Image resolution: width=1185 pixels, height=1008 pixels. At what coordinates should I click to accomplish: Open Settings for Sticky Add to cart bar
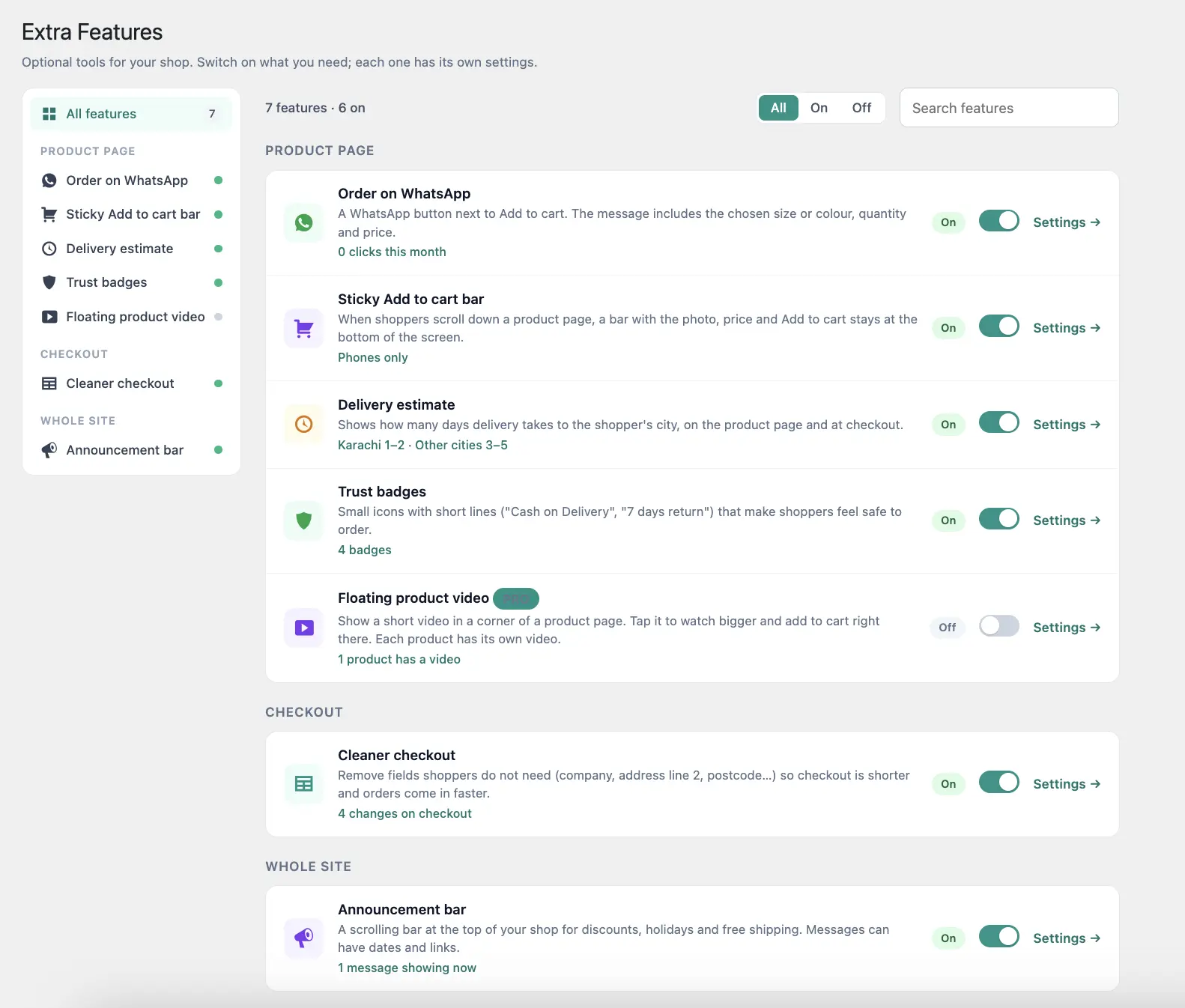1067,328
